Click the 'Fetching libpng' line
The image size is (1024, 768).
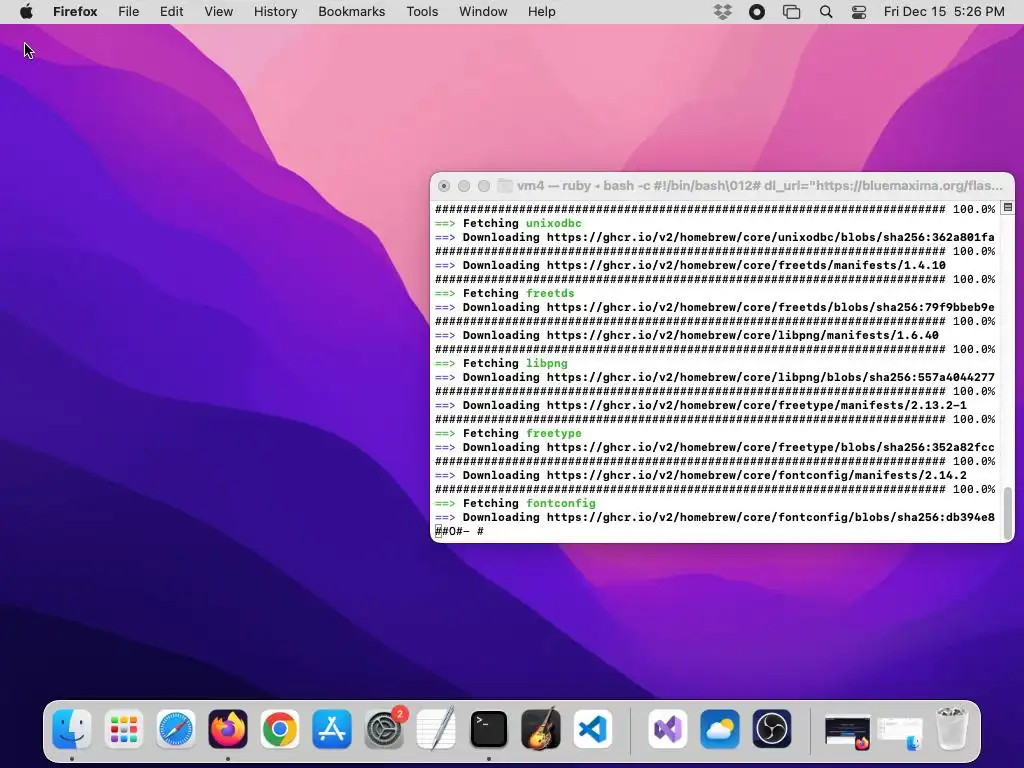(502, 363)
